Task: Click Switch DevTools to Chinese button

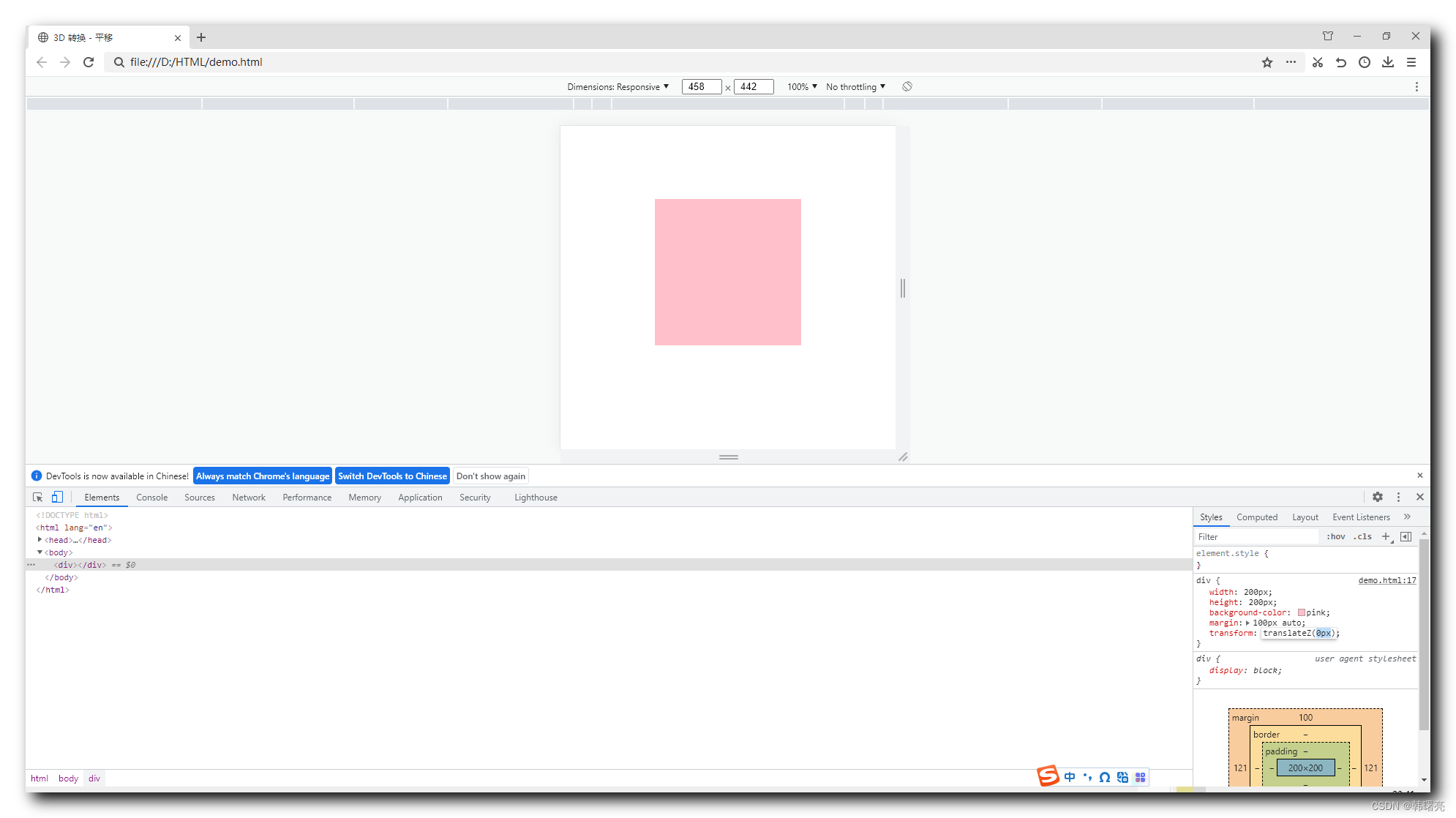Action: [x=392, y=476]
